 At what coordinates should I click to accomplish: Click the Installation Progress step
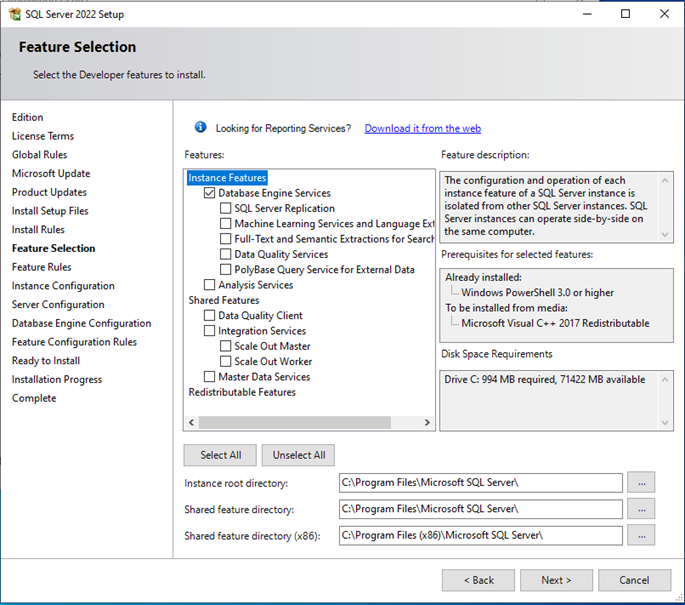coord(57,380)
